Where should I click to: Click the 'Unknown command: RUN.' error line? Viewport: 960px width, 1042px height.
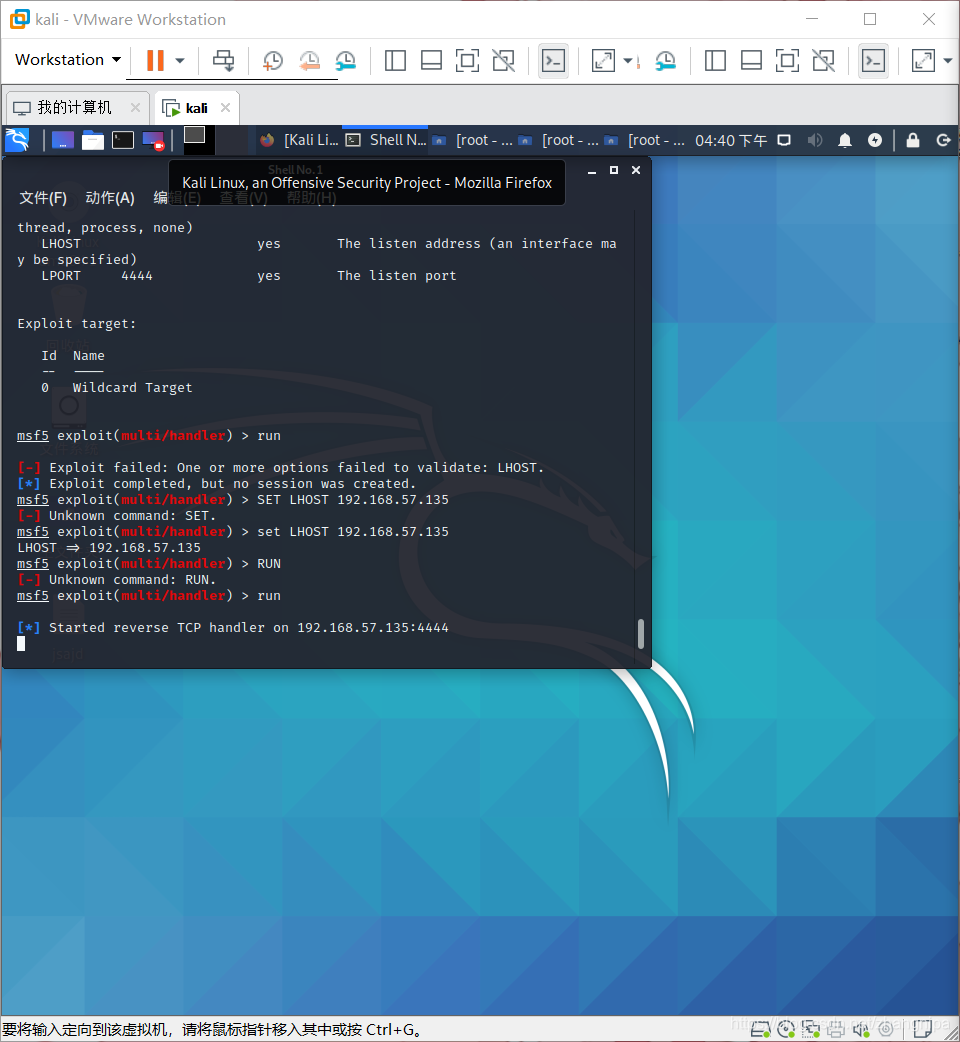click(116, 579)
